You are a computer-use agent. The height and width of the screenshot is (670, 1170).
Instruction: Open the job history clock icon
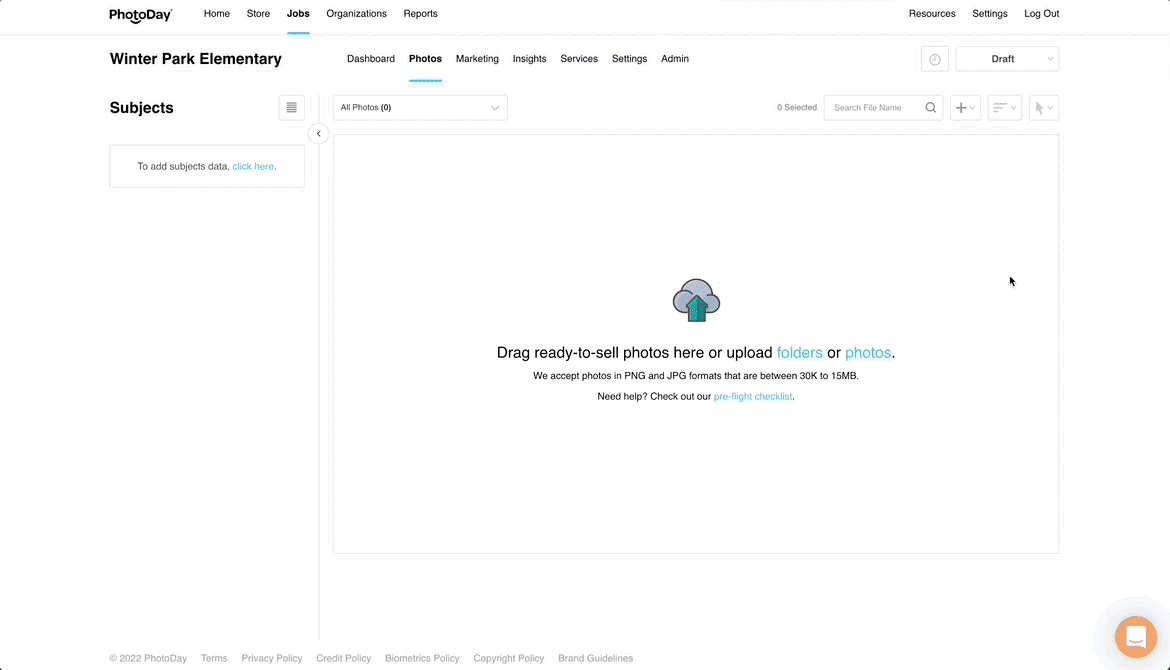(934, 59)
